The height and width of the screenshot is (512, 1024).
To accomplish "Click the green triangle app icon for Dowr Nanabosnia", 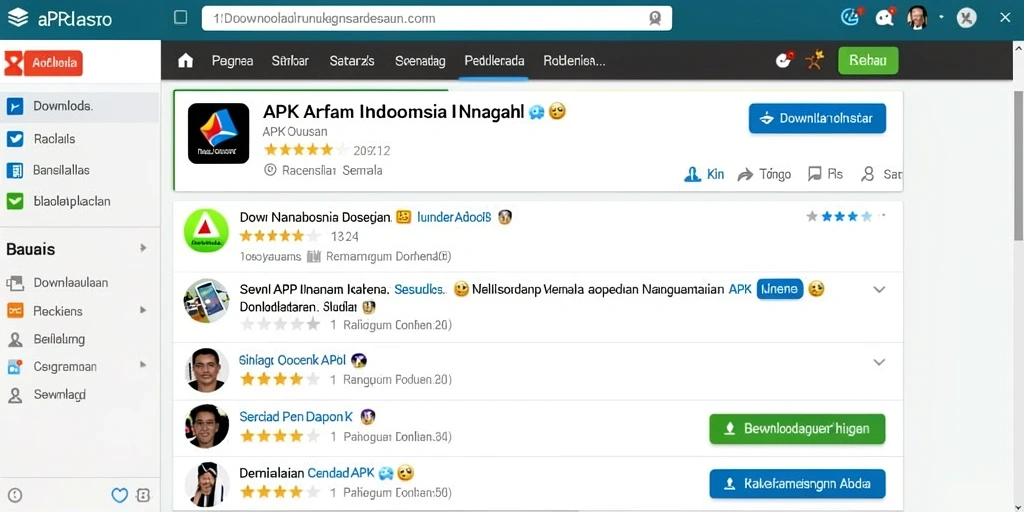I will pos(206,231).
